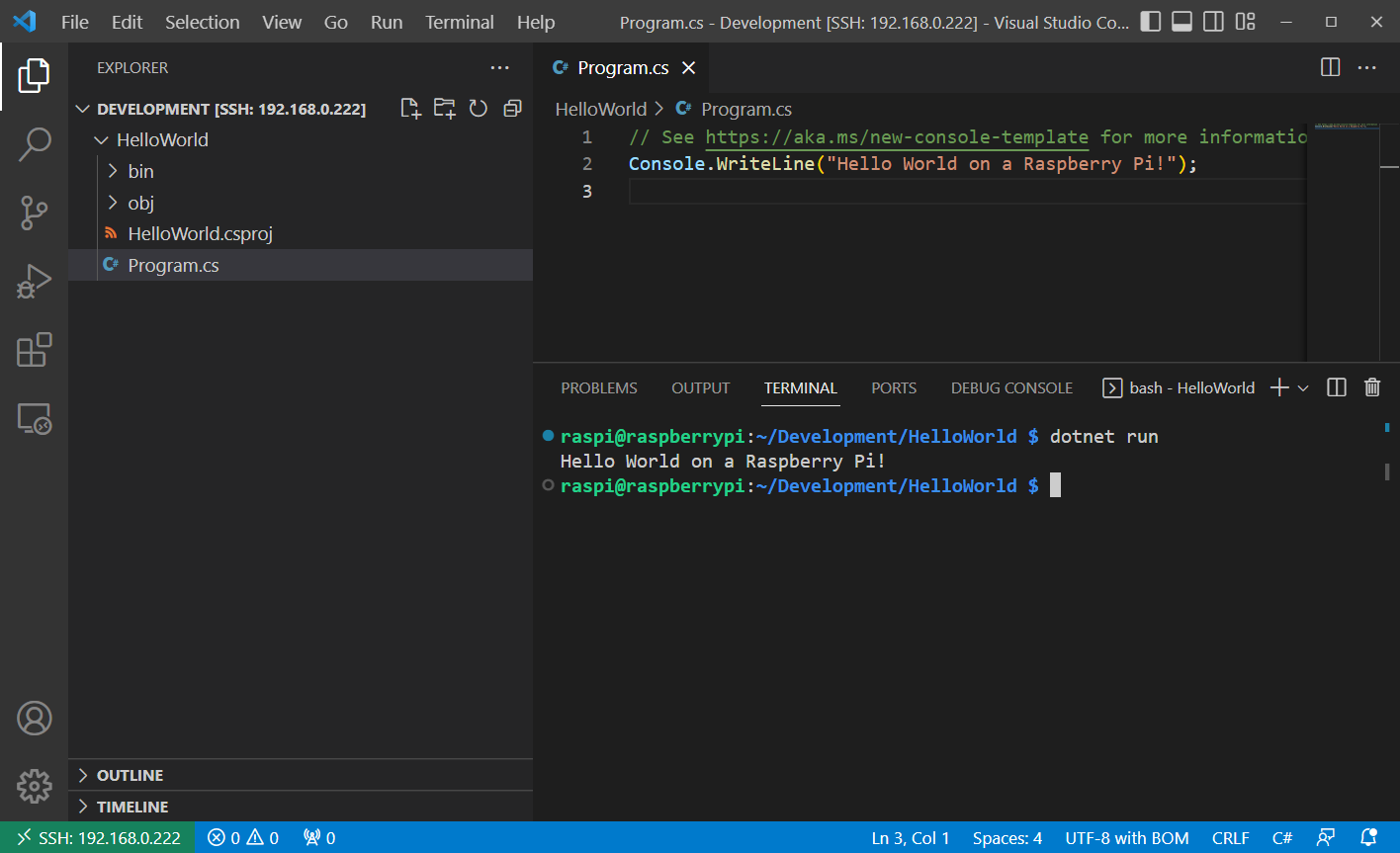Delete the terminal with trash icon

click(x=1371, y=387)
